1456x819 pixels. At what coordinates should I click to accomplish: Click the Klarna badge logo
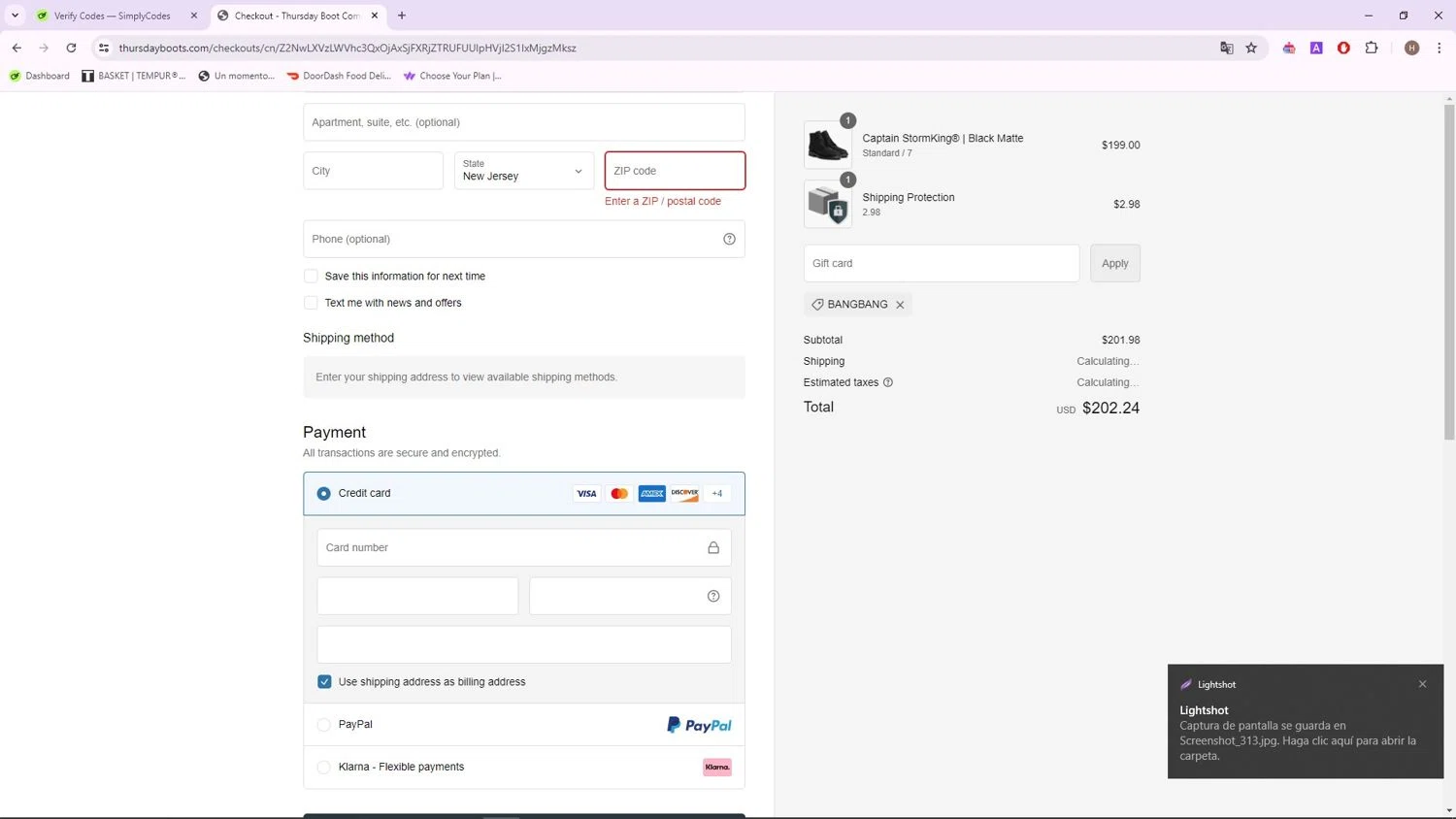(x=717, y=768)
